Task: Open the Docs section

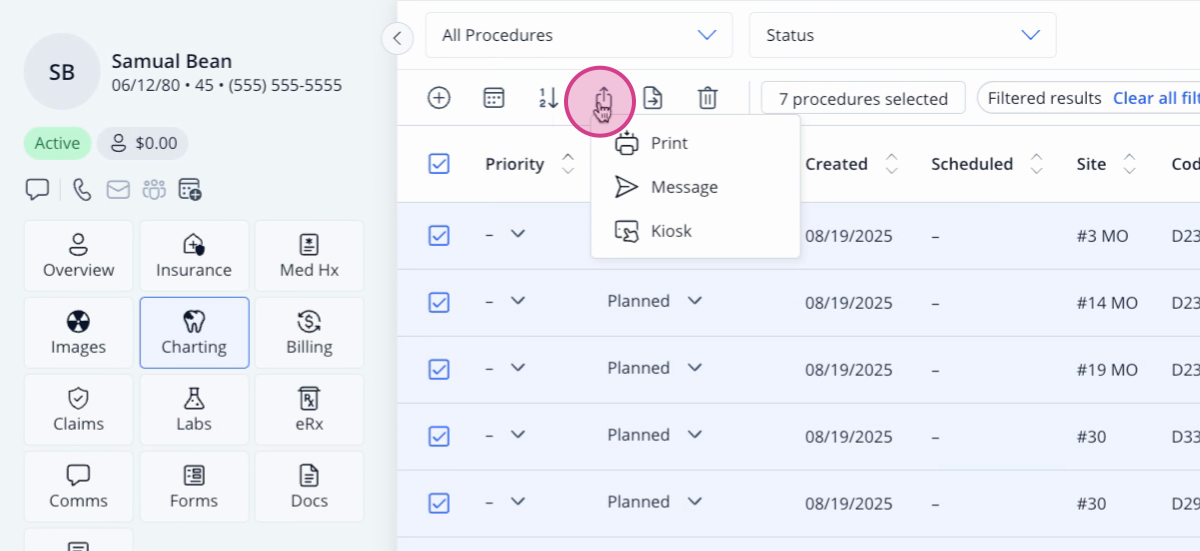Action: [309, 487]
